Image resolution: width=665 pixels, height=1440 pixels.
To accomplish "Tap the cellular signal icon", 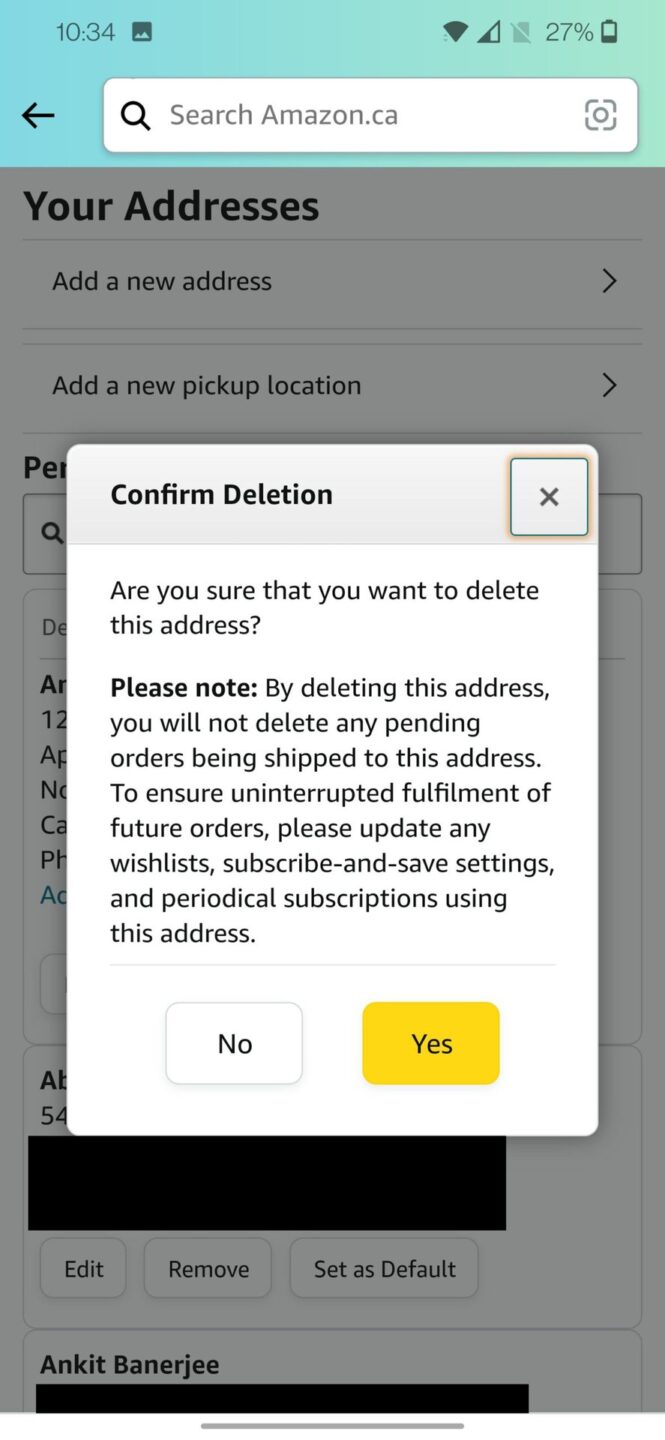I will point(489,31).
